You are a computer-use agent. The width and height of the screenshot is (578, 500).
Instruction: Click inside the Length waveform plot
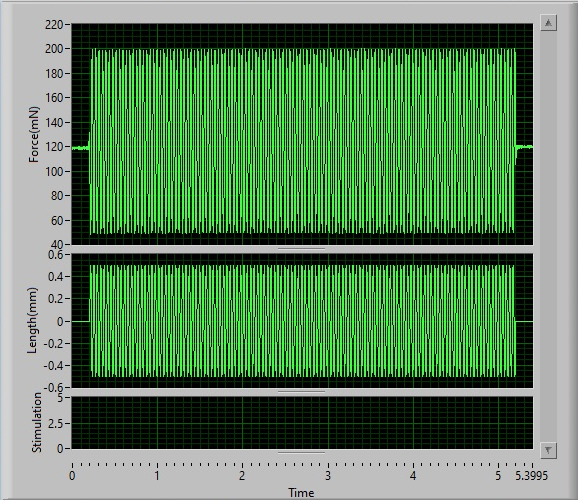click(302, 321)
